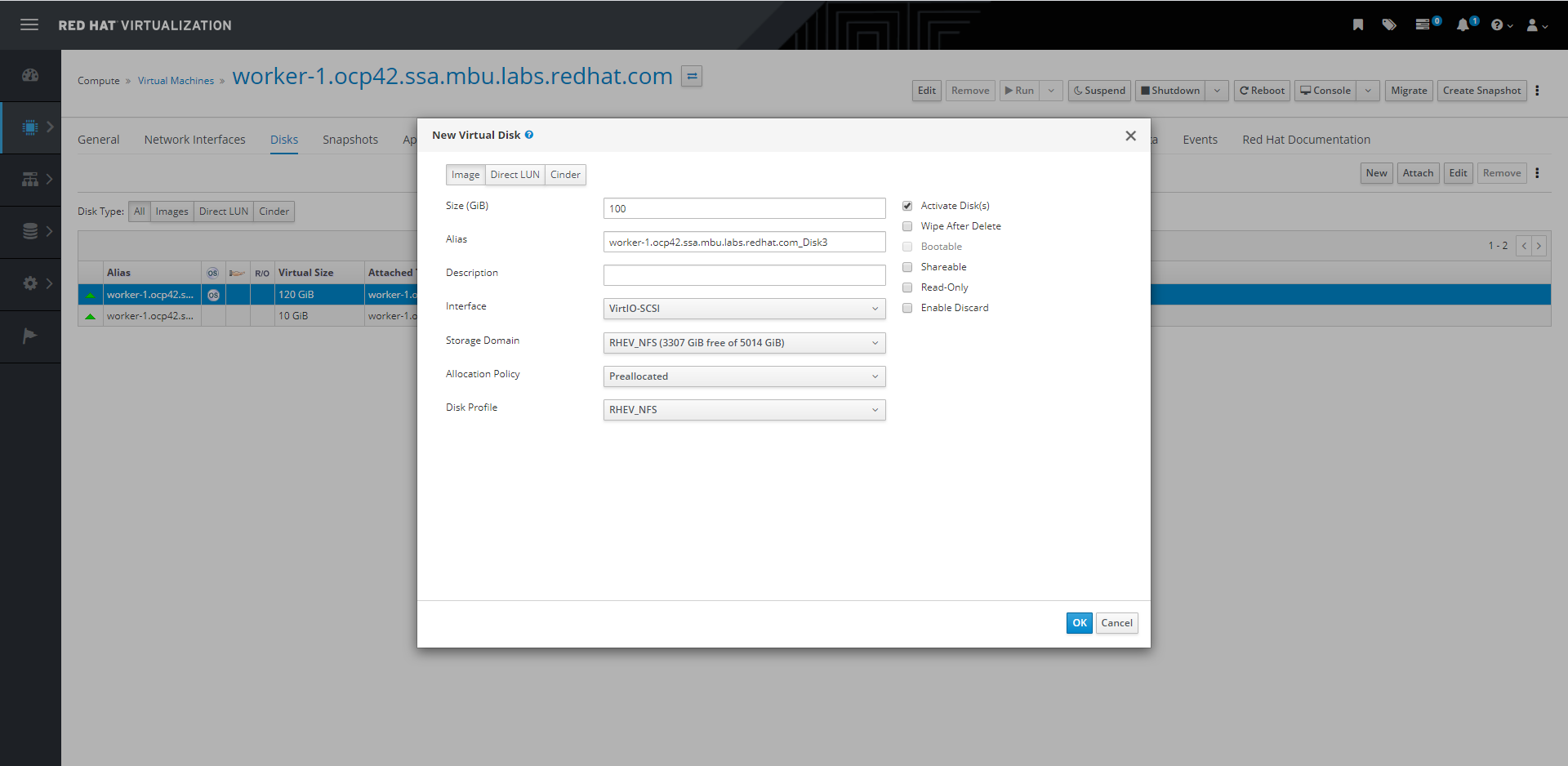The image size is (1568, 766).
Task: Open the Events flag icon in sidebar
Action: point(30,336)
